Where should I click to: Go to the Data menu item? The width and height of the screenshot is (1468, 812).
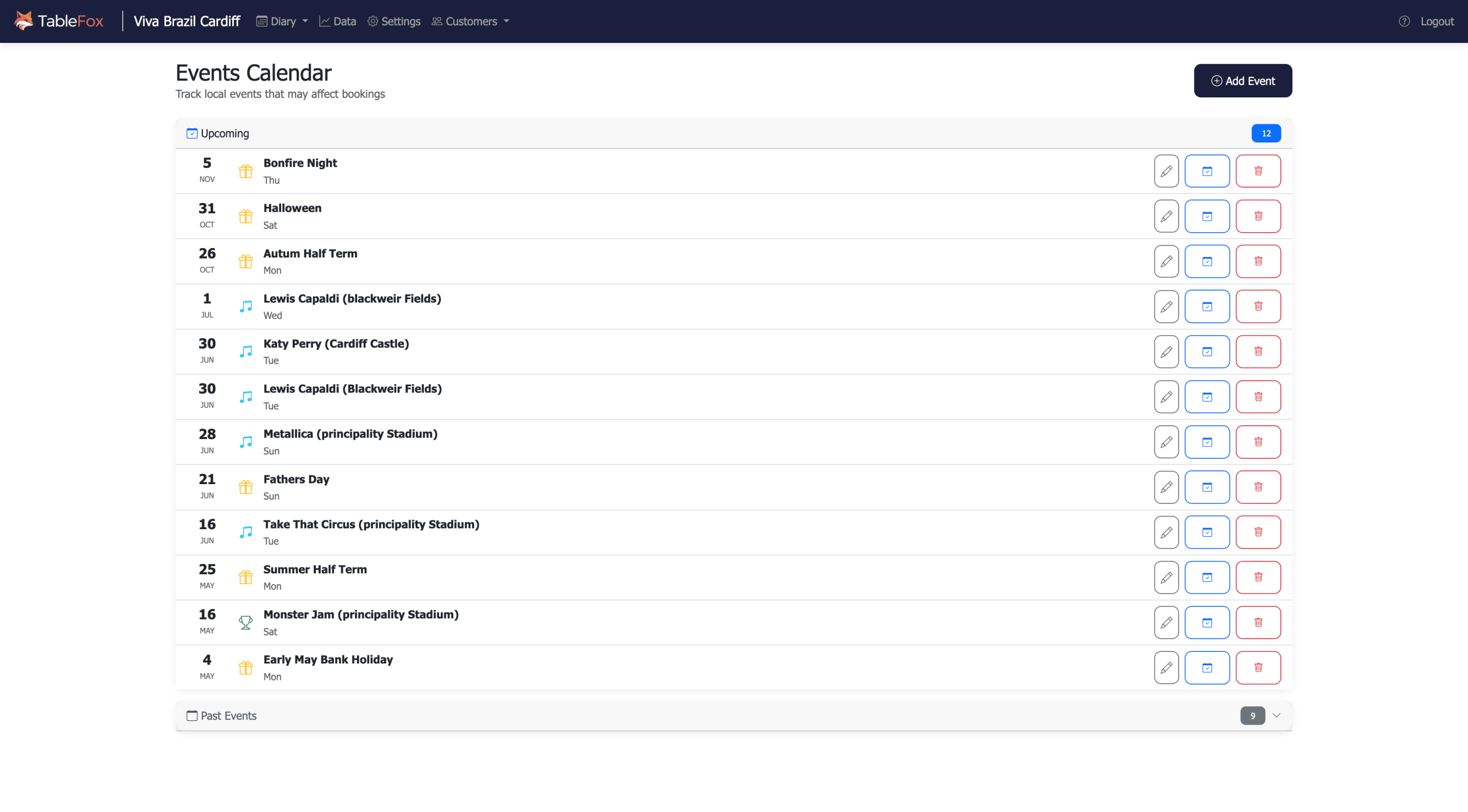point(337,21)
